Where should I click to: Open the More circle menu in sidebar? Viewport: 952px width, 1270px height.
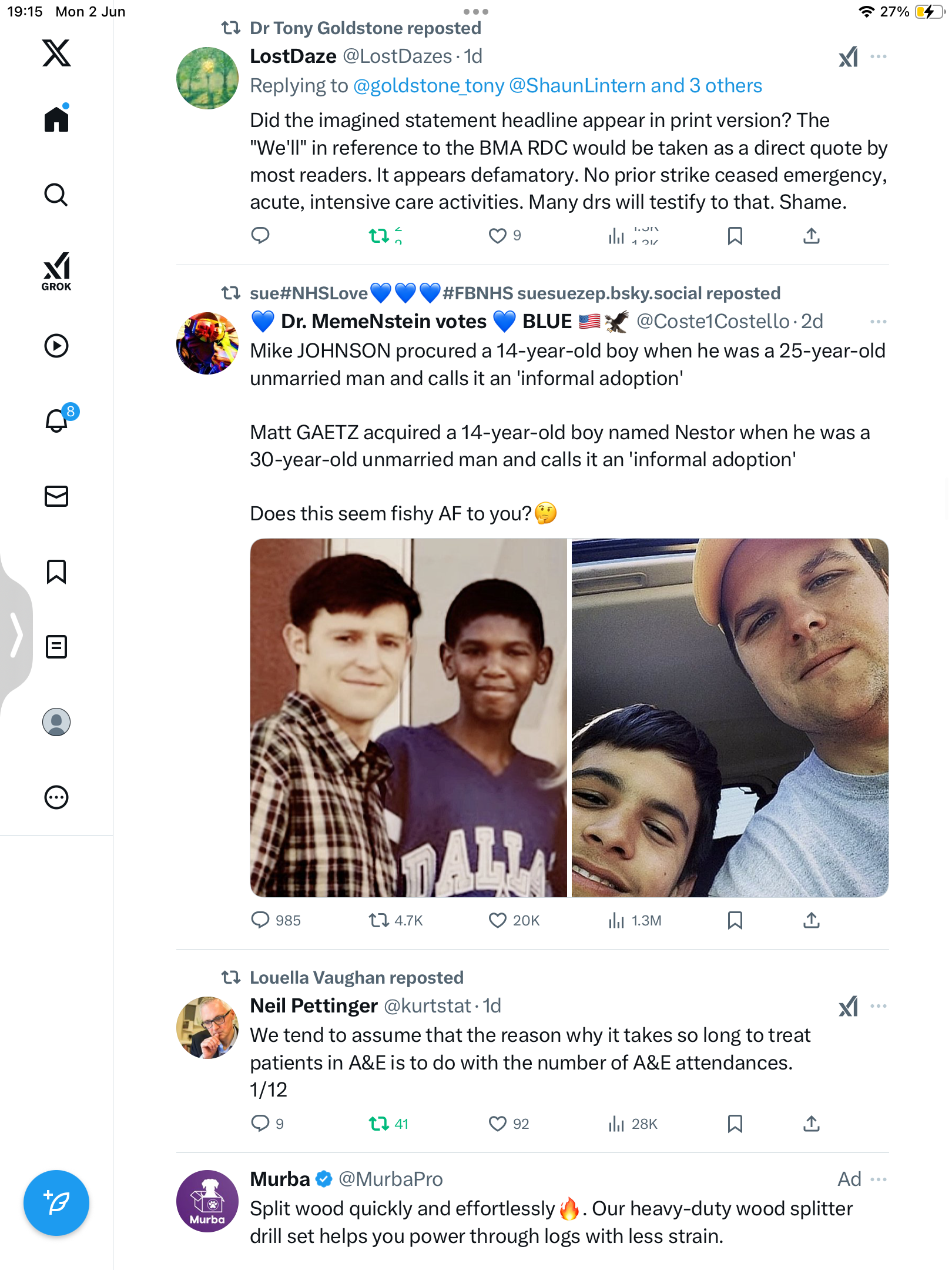[x=56, y=797]
